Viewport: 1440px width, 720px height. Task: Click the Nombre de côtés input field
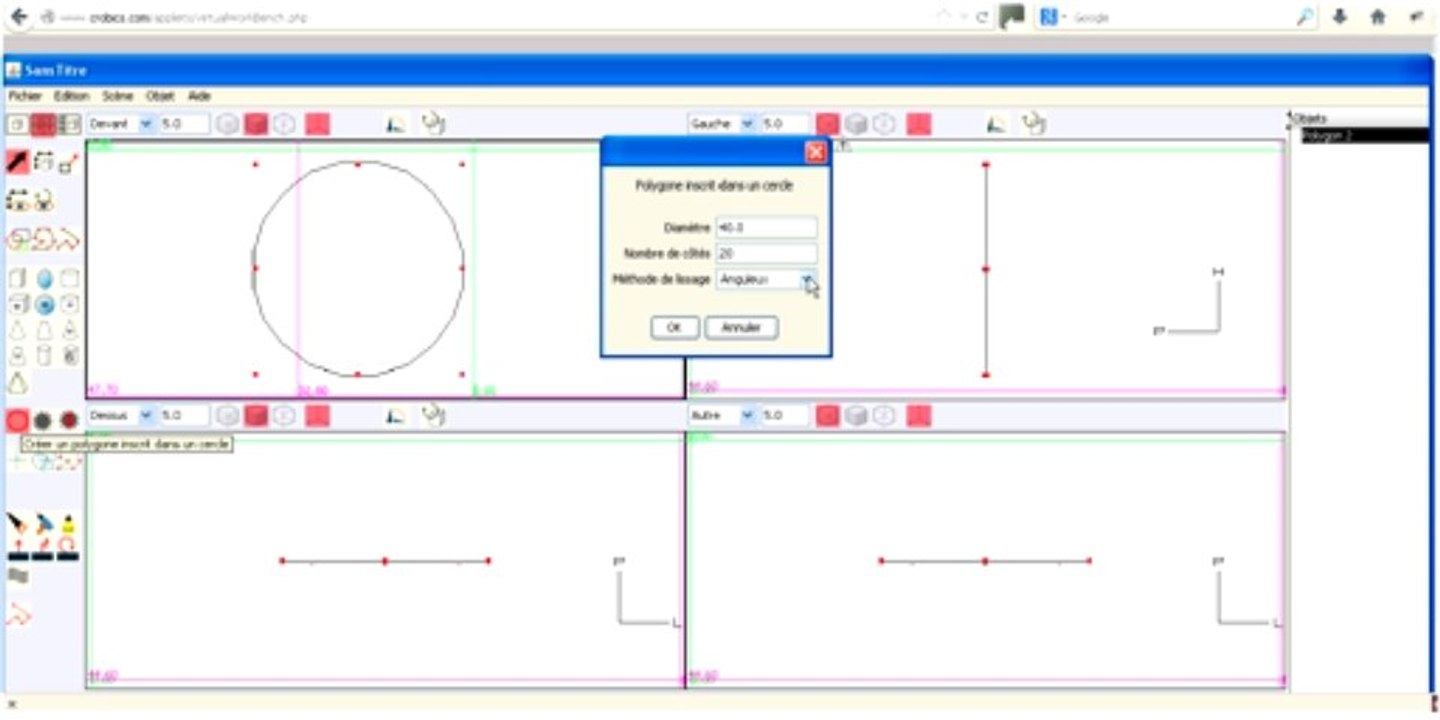(x=766, y=254)
